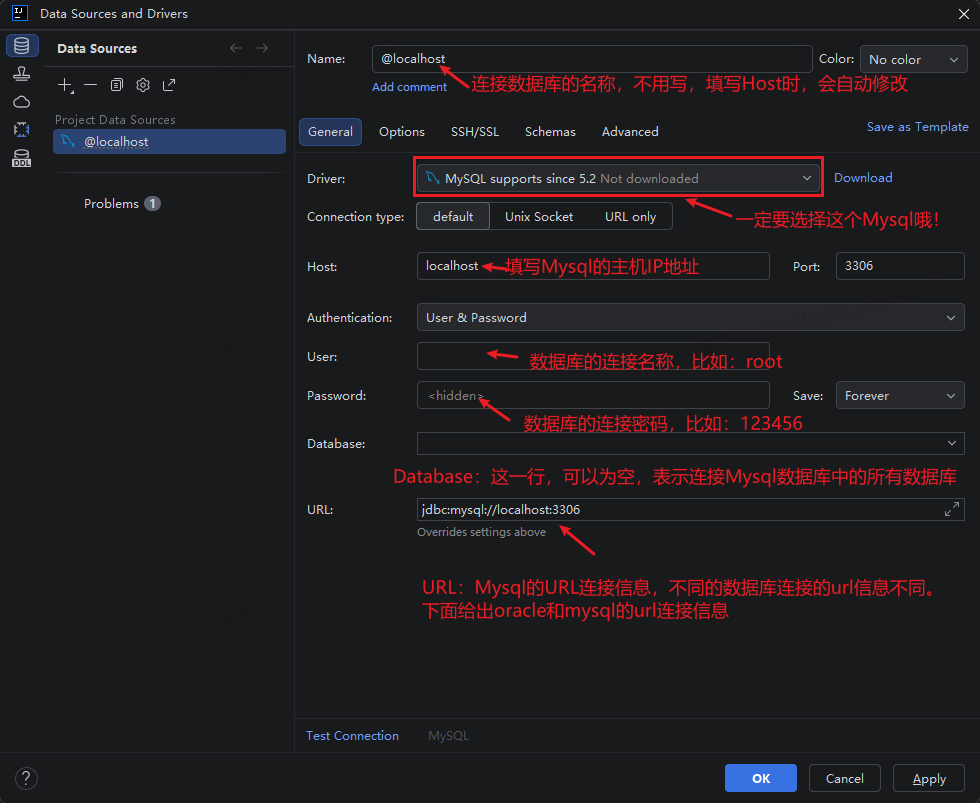The height and width of the screenshot is (803, 980).
Task: Click the Problems count badge 1
Action: (152, 204)
